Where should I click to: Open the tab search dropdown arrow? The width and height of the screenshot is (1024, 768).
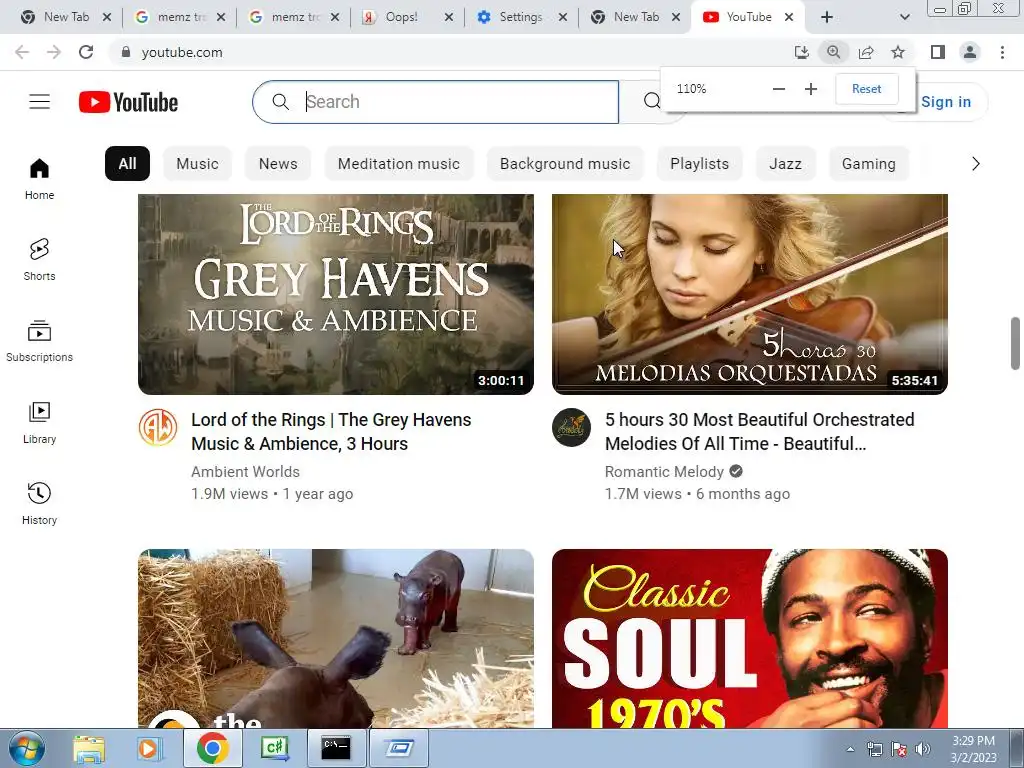point(904,18)
